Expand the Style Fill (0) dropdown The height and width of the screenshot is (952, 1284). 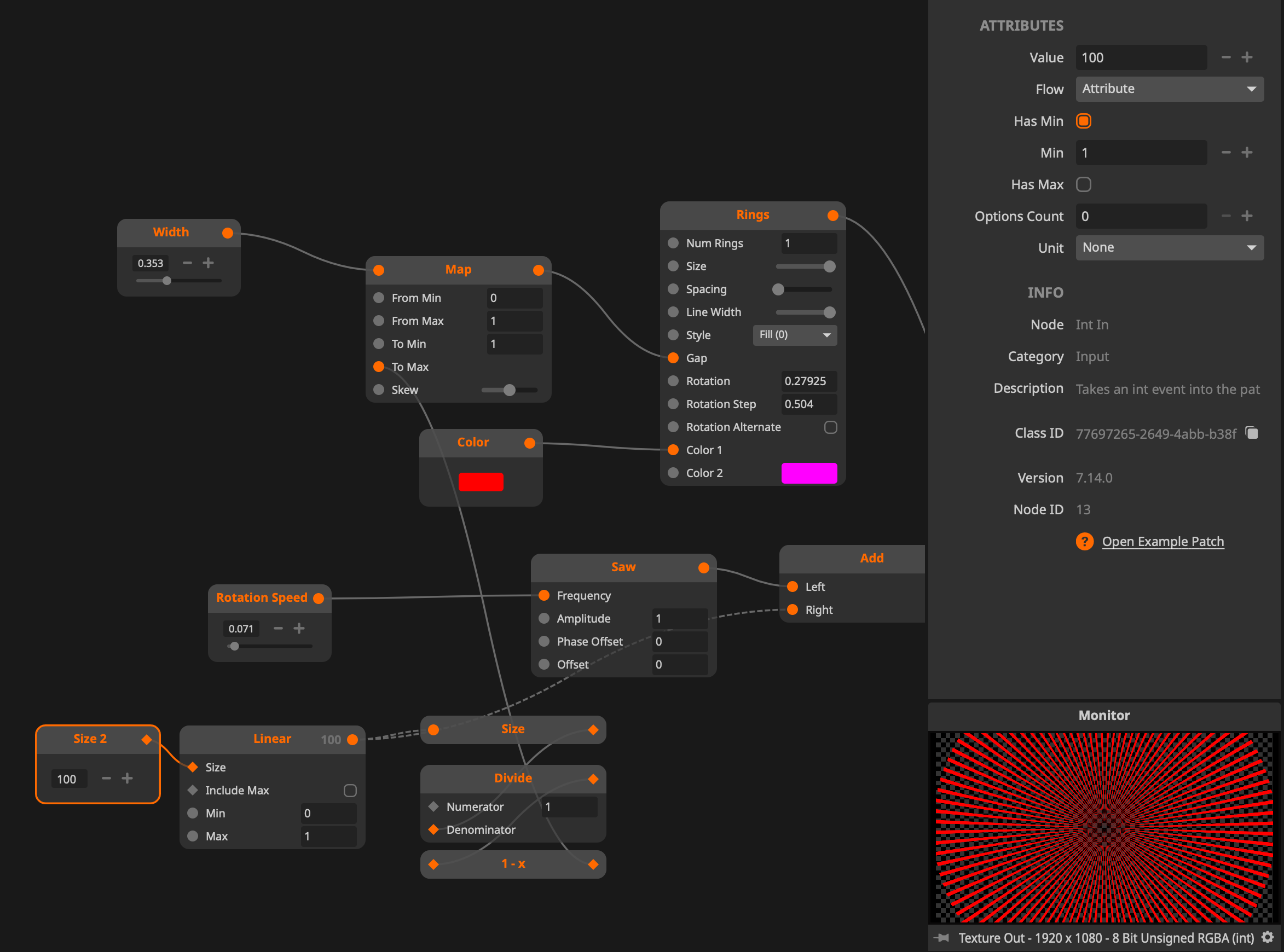pos(794,335)
